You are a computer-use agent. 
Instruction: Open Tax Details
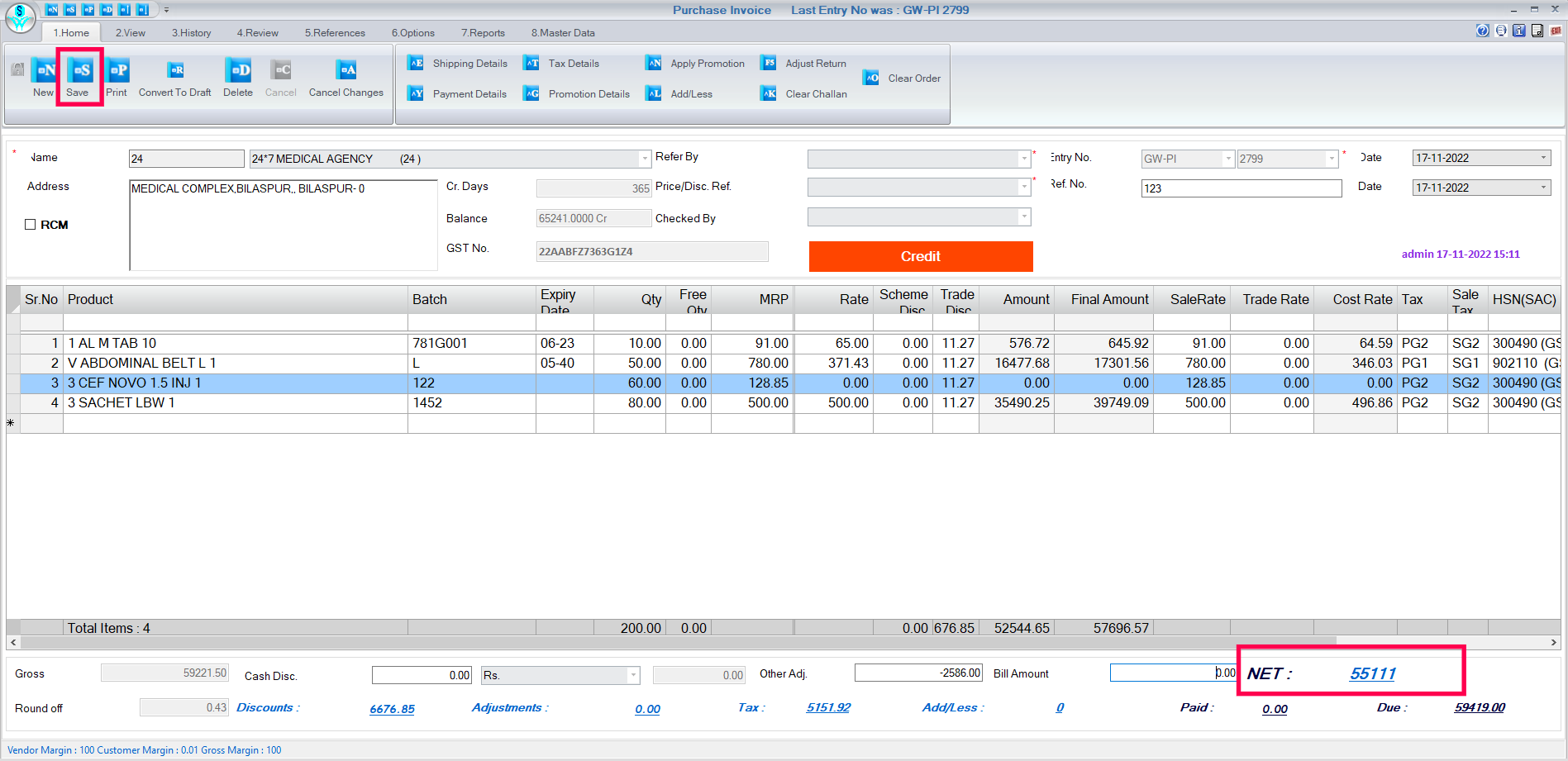(x=561, y=64)
